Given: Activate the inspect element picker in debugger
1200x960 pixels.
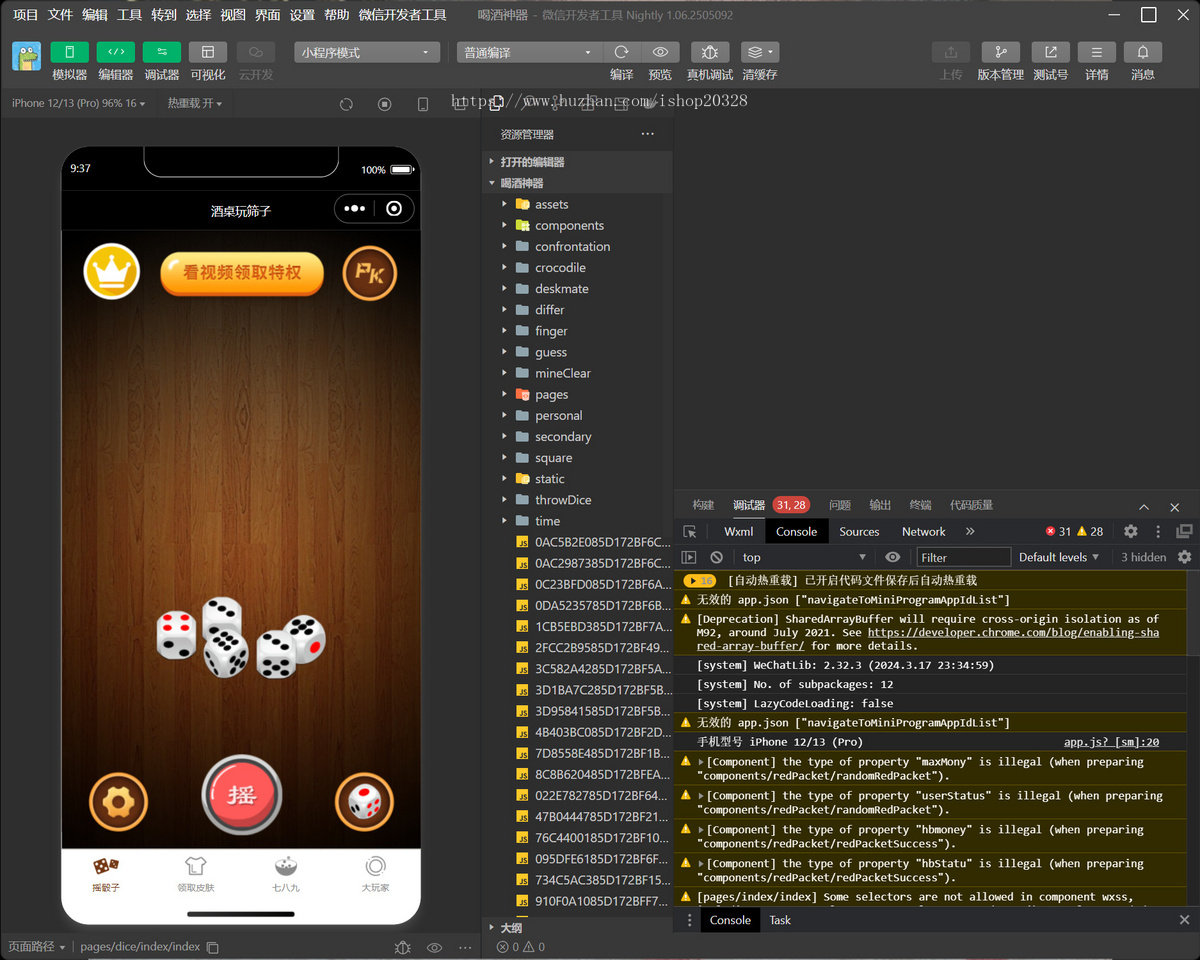Looking at the screenshot, I should tap(690, 532).
